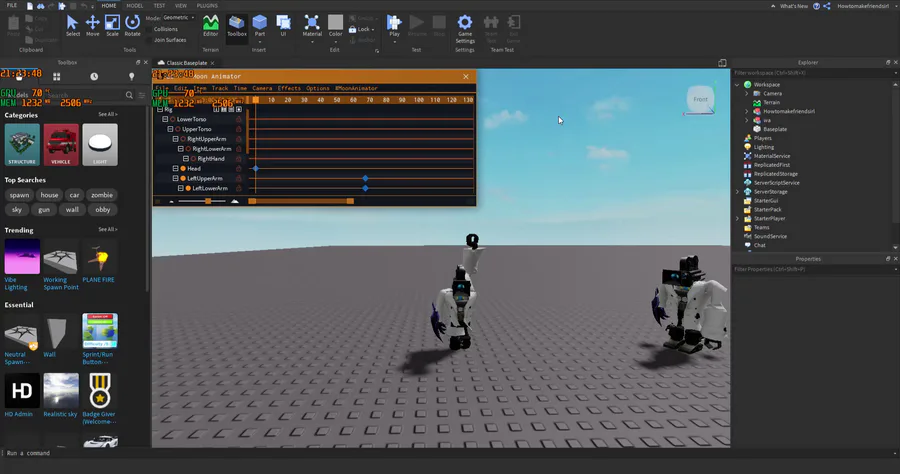Toggle lock on RightHand track

tap(239, 159)
